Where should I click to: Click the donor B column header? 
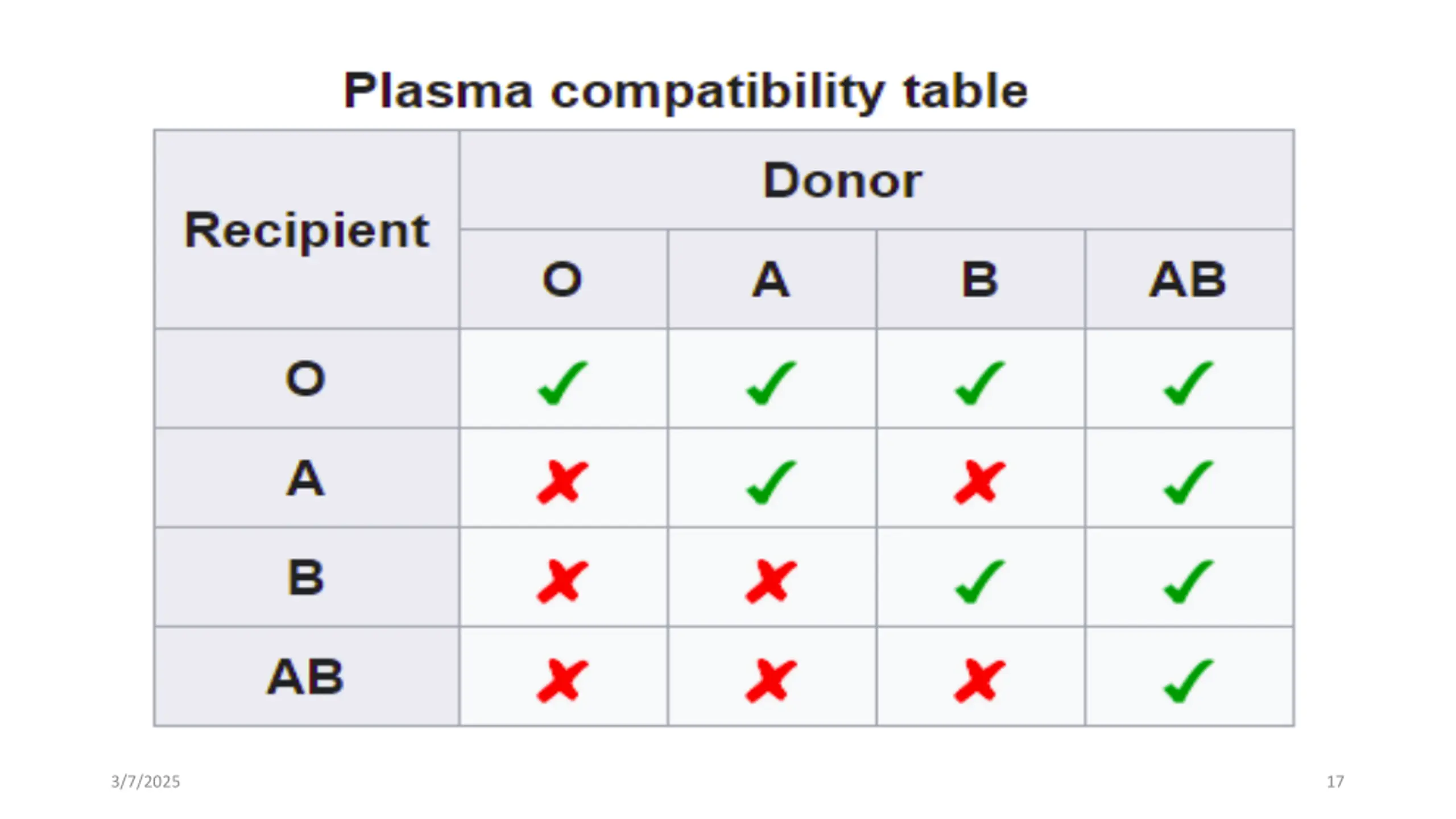tap(980, 279)
